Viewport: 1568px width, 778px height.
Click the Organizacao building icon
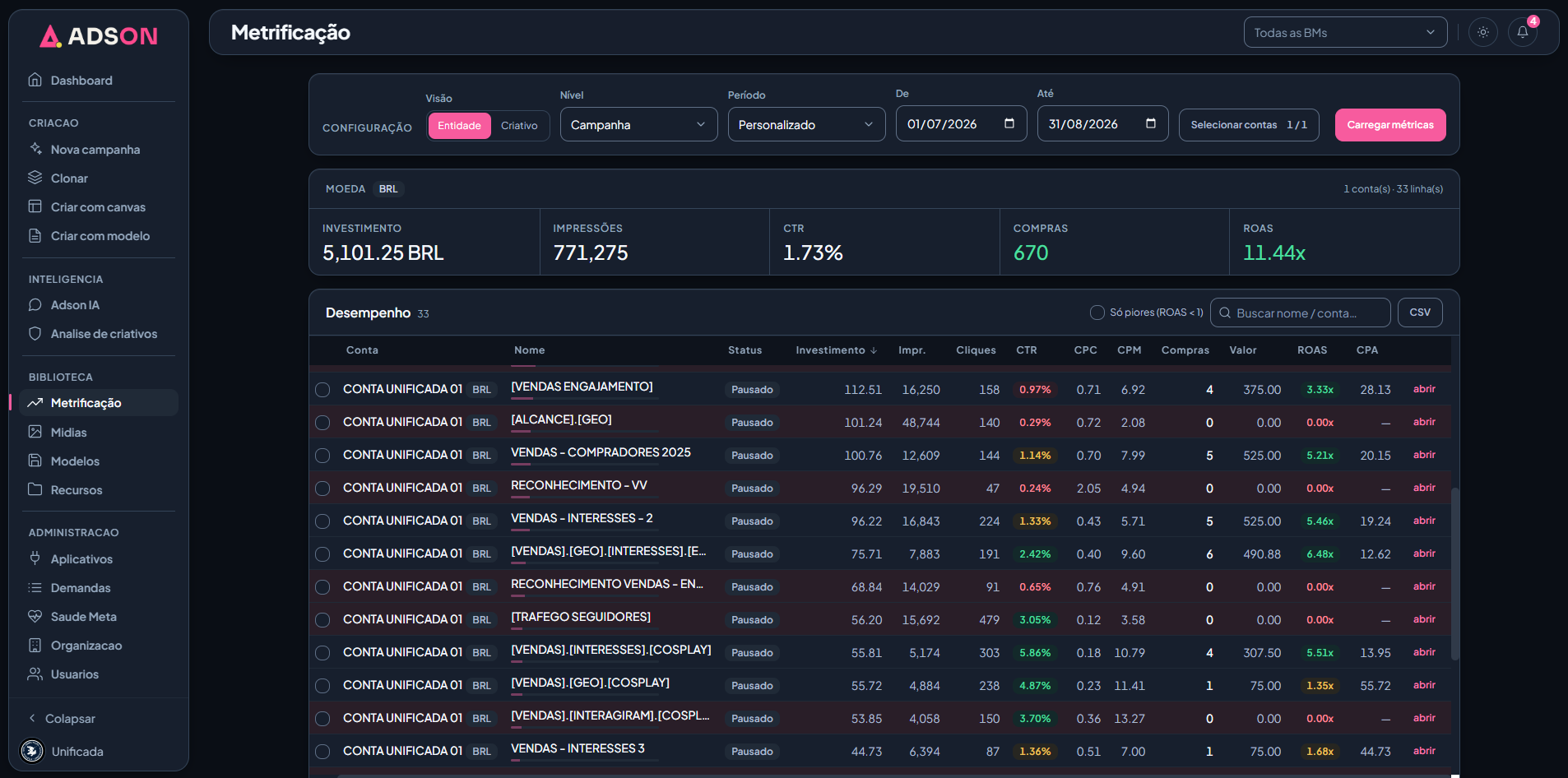point(35,645)
